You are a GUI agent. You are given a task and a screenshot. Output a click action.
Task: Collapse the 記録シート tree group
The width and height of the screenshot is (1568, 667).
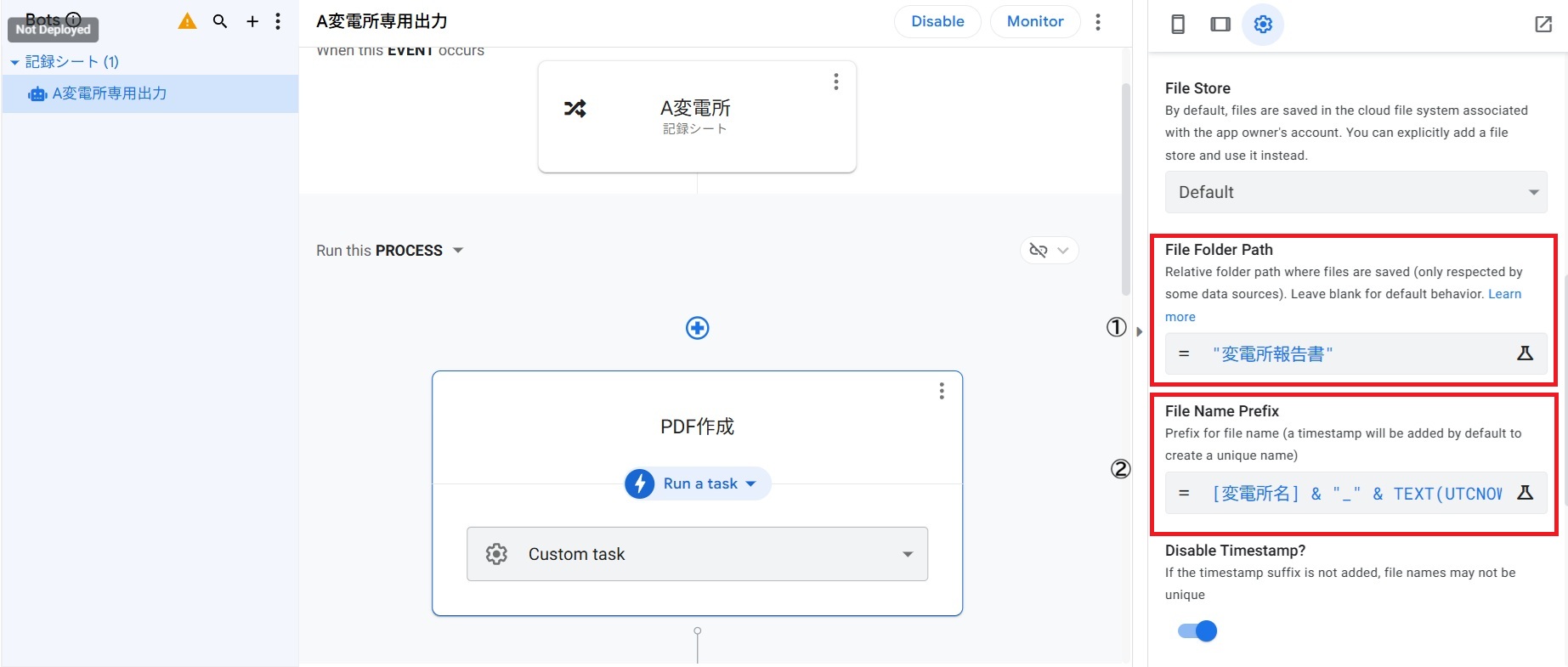click(14, 62)
